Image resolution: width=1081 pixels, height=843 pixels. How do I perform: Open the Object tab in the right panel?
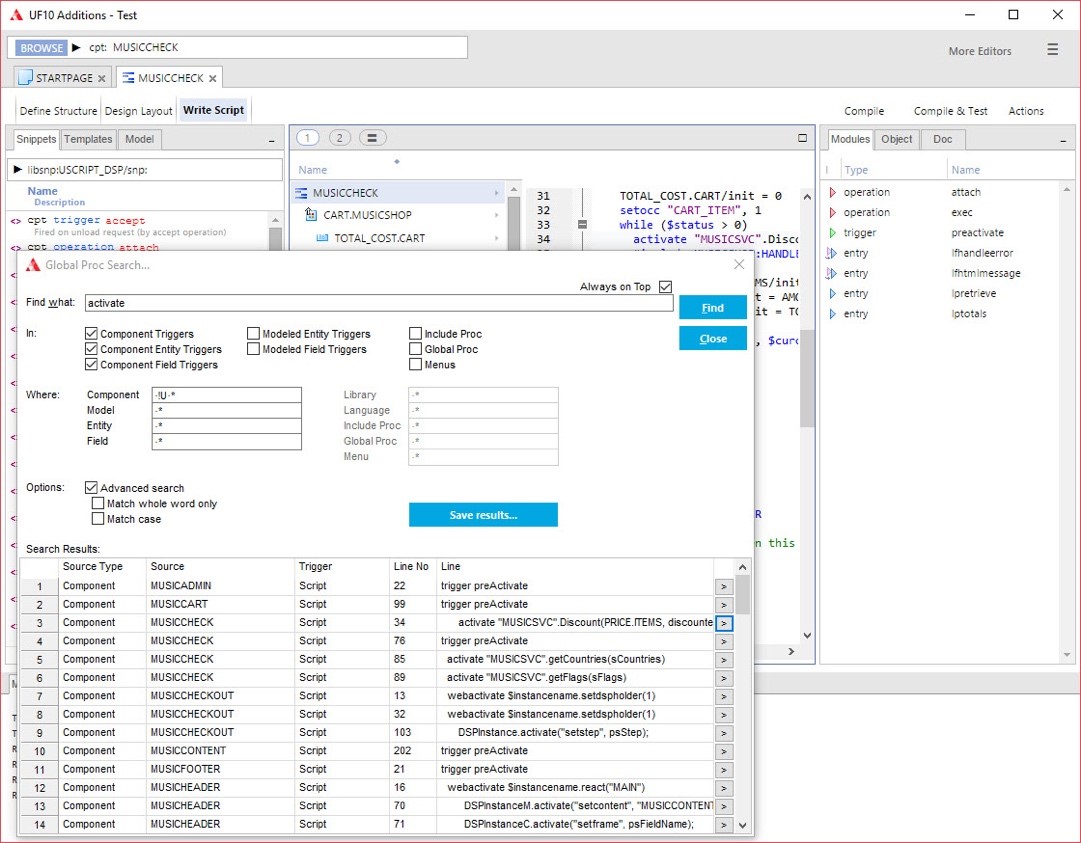pyautogui.click(x=897, y=140)
